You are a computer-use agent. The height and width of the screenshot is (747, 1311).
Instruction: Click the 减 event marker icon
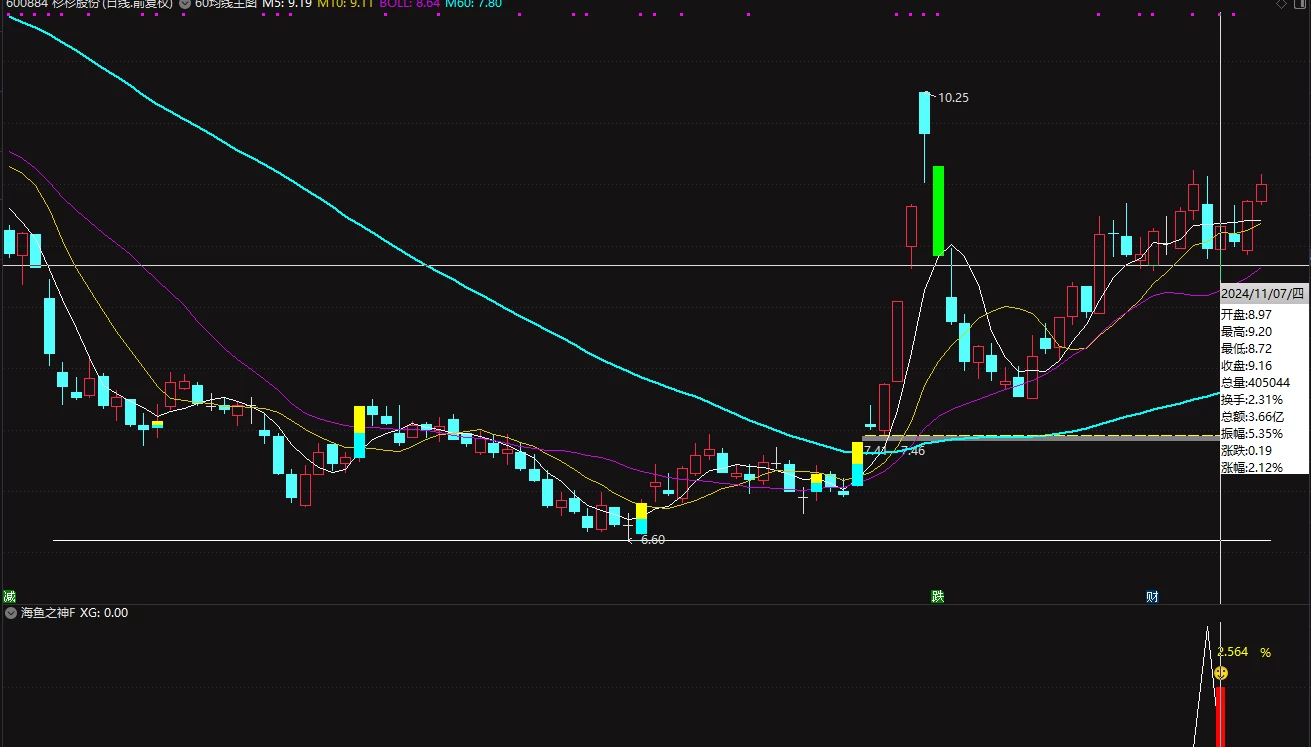[9, 596]
